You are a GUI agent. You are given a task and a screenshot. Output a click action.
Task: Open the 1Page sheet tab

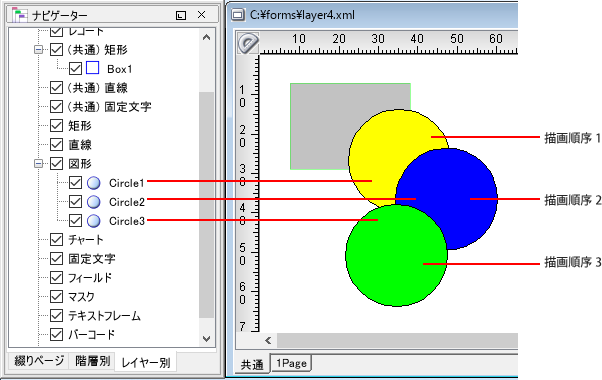click(x=291, y=363)
